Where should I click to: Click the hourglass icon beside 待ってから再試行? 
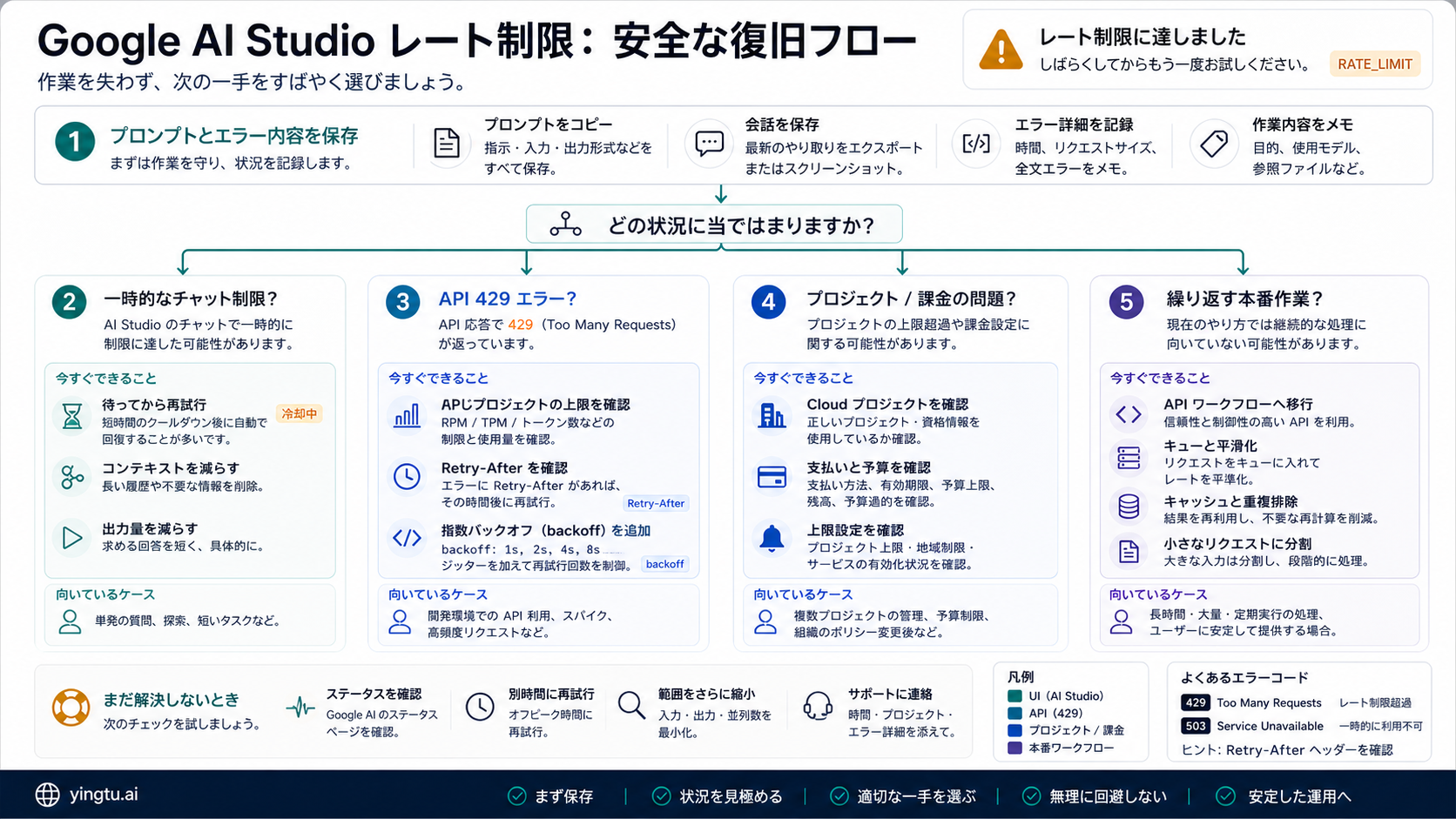72,417
